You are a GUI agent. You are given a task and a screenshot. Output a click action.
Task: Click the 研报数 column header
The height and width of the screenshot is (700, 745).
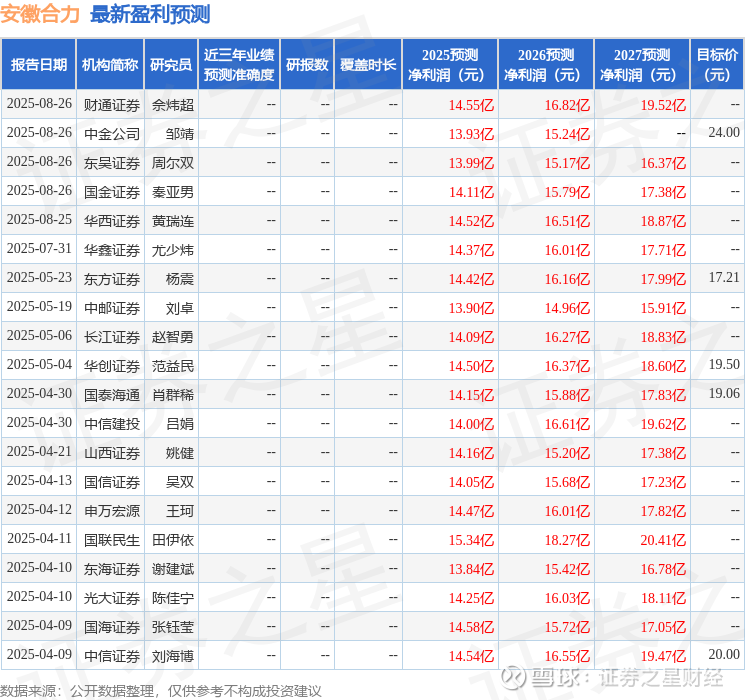[307, 65]
